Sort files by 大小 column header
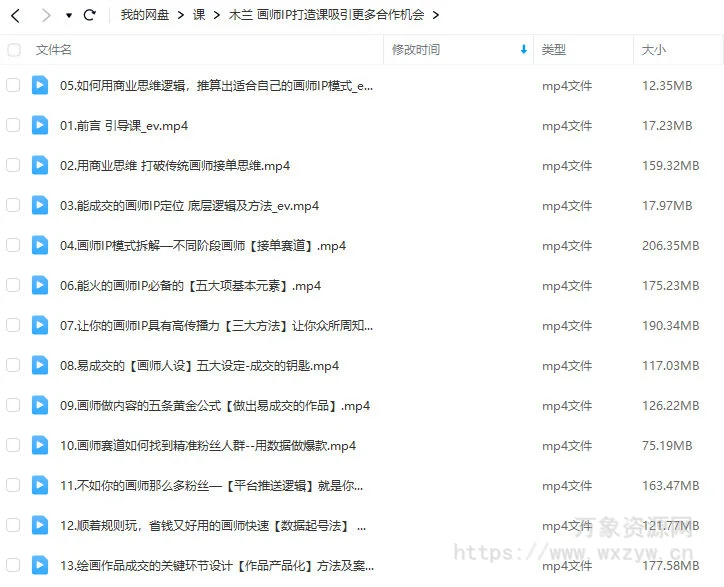The width and height of the screenshot is (724, 587). (653, 49)
